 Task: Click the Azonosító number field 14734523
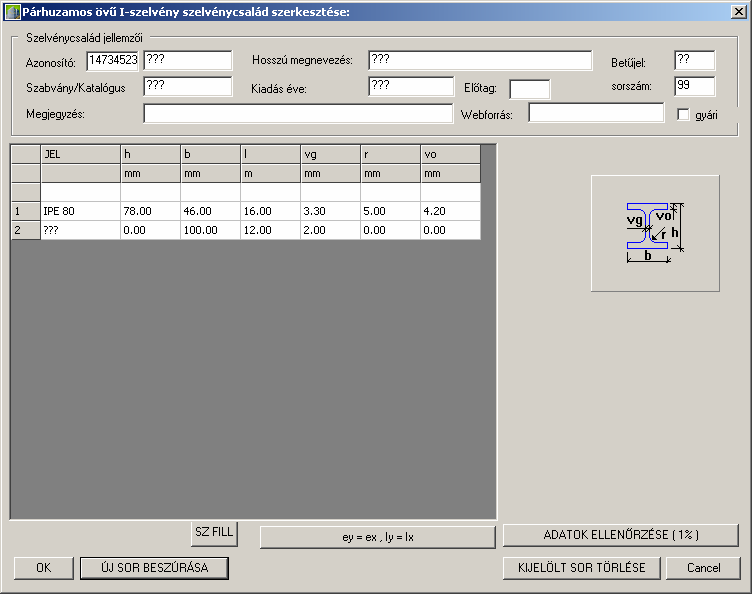113,60
